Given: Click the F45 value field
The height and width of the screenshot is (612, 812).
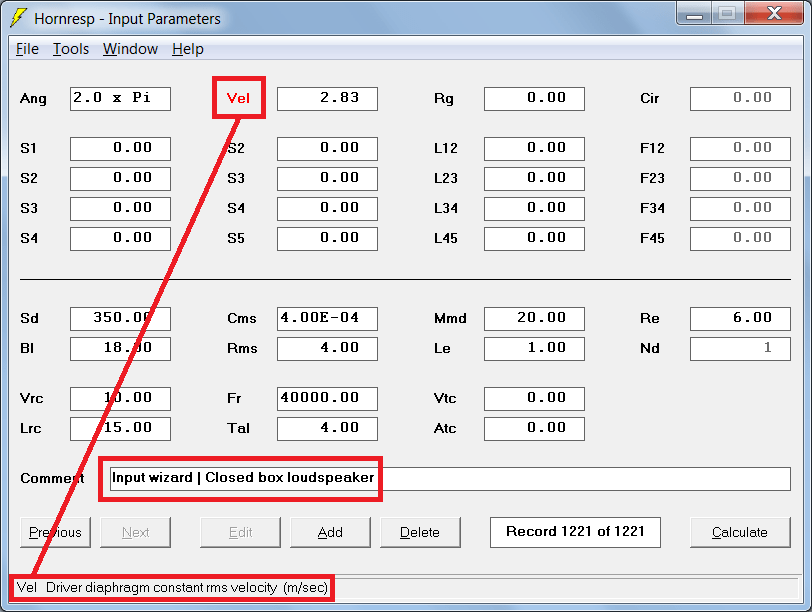Looking at the screenshot, I should (x=741, y=239).
